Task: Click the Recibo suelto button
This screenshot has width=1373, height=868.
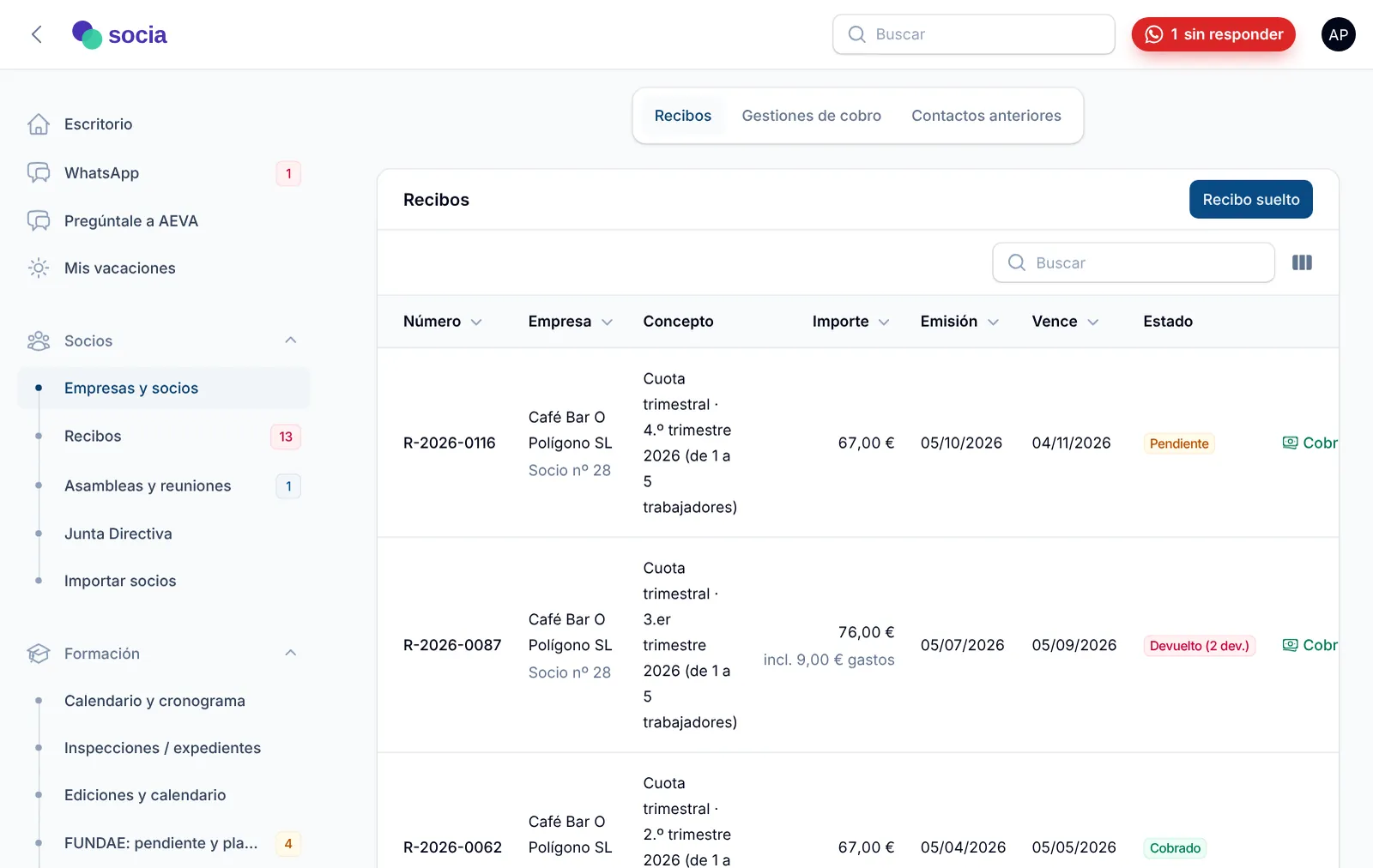Action: pyautogui.click(x=1250, y=199)
